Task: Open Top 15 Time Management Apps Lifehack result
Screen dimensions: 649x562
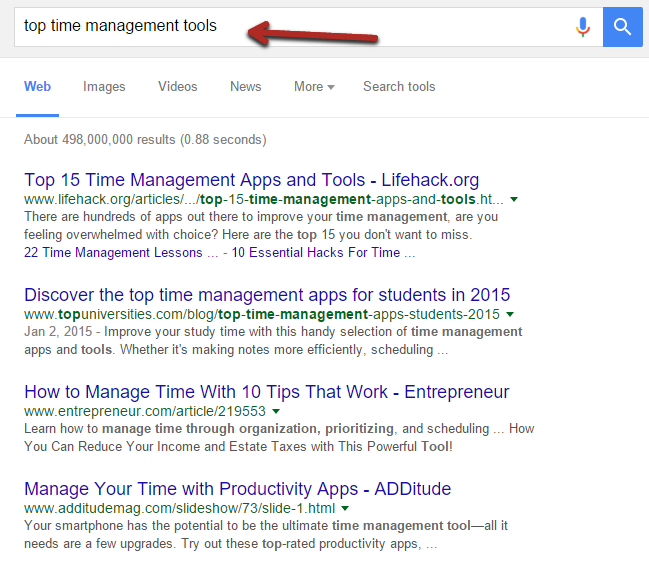Action: pos(252,180)
